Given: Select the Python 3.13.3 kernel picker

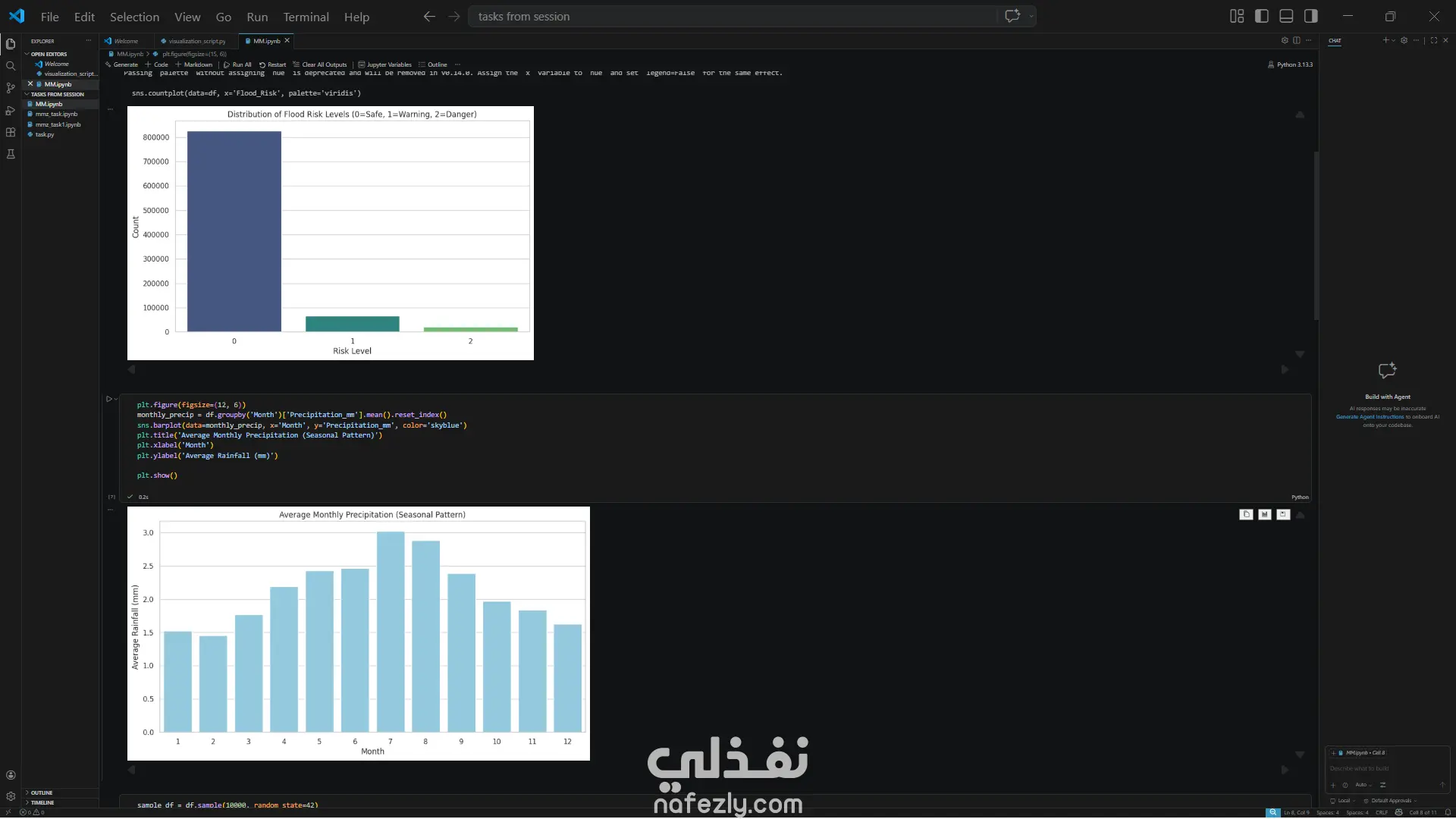Looking at the screenshot, I should tap(1290, 64).
